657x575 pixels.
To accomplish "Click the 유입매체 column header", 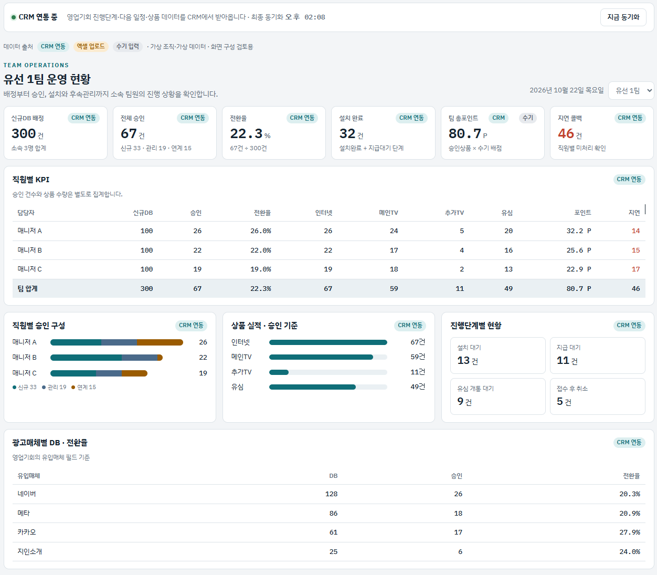I will 28,476.
